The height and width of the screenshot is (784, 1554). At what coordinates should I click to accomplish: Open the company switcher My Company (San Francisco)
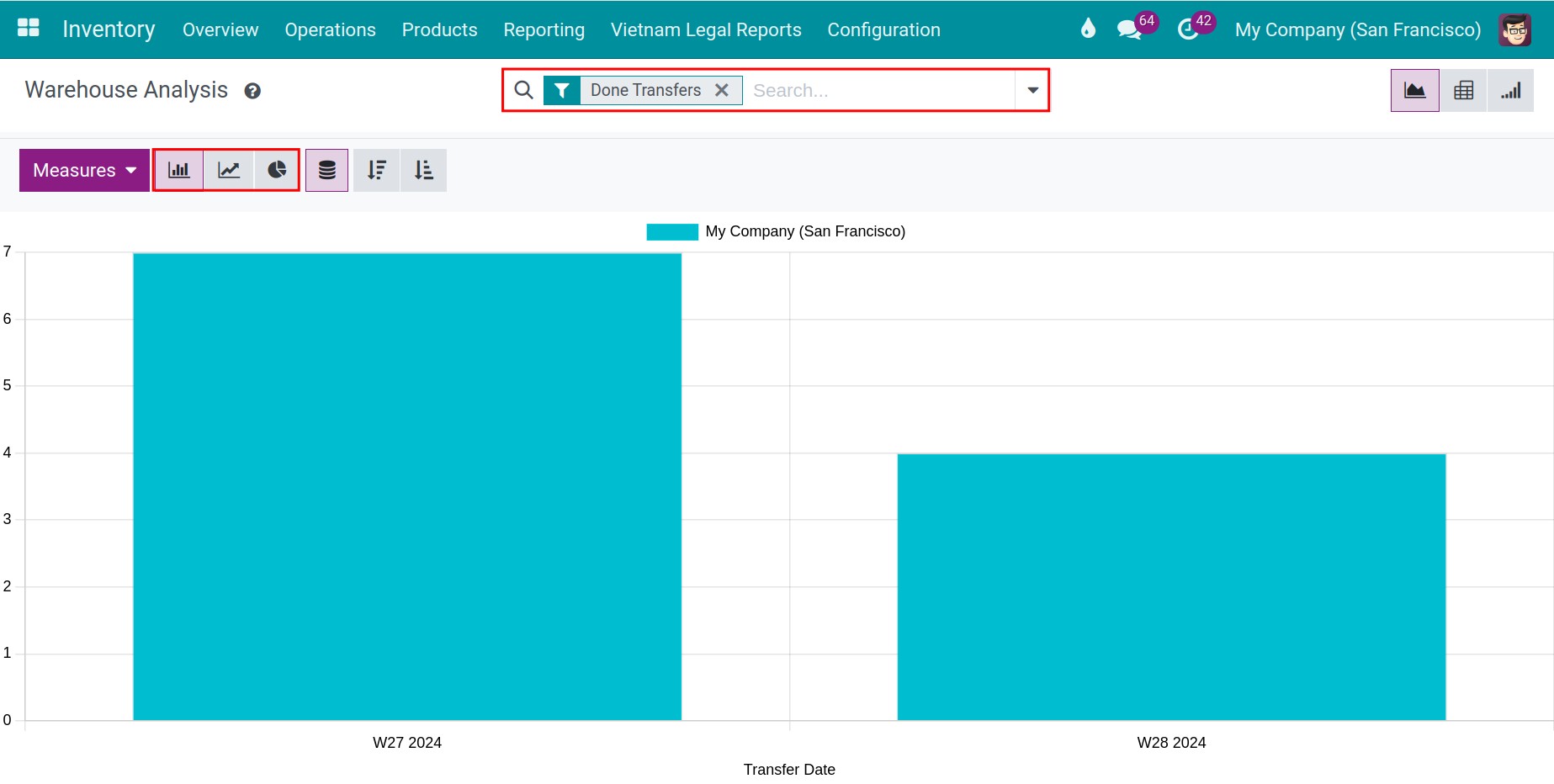point(1358,29)
